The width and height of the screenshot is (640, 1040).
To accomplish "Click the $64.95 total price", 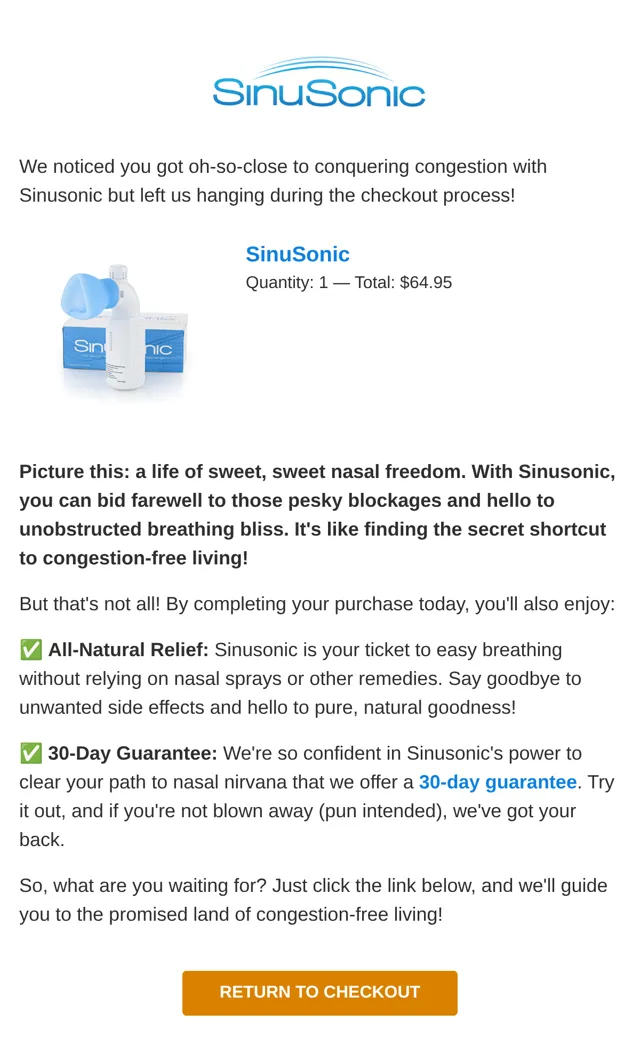I will (x=426, y=283).
